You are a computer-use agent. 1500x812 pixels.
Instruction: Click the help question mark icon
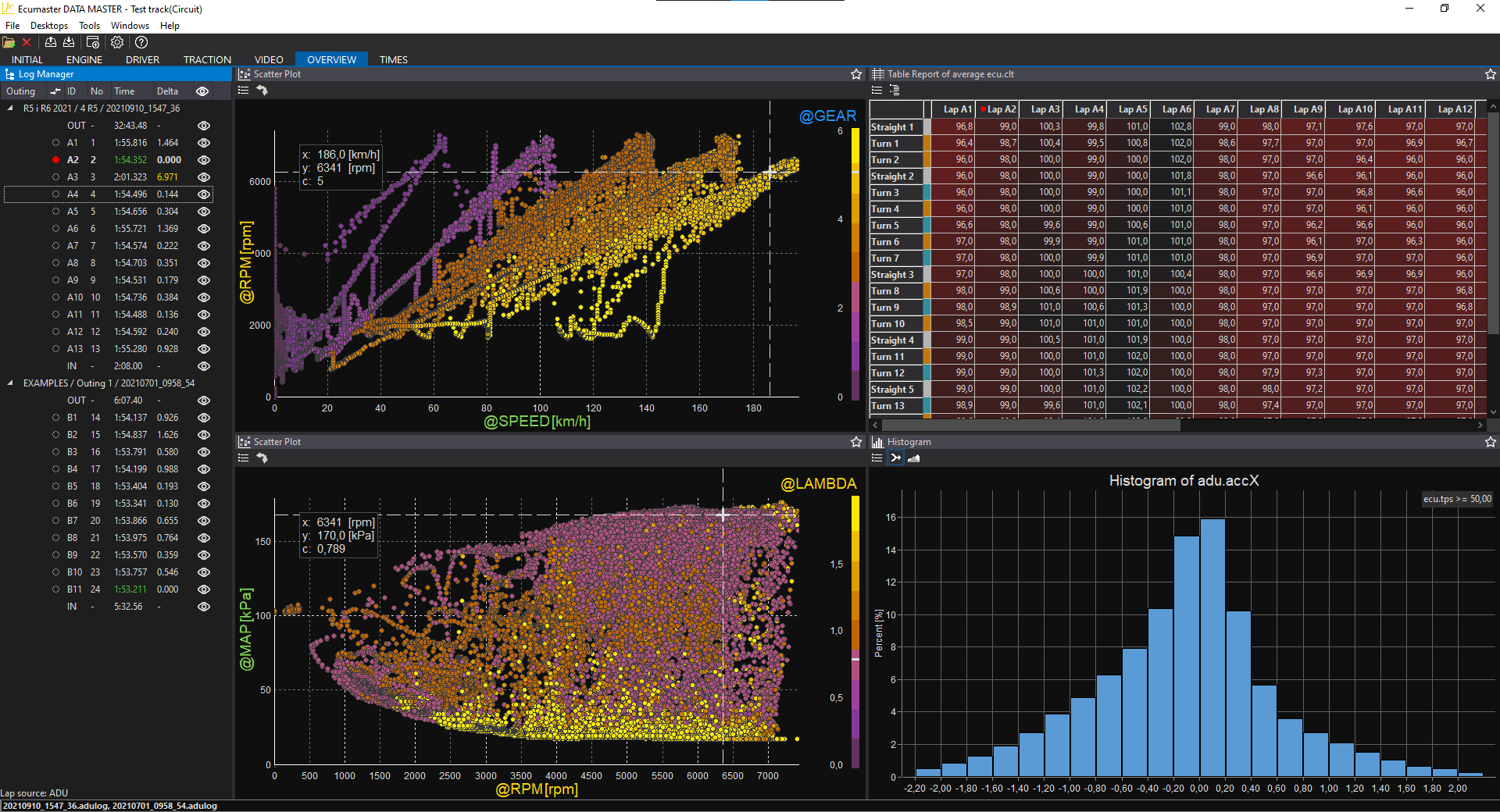tap(141, 42)
